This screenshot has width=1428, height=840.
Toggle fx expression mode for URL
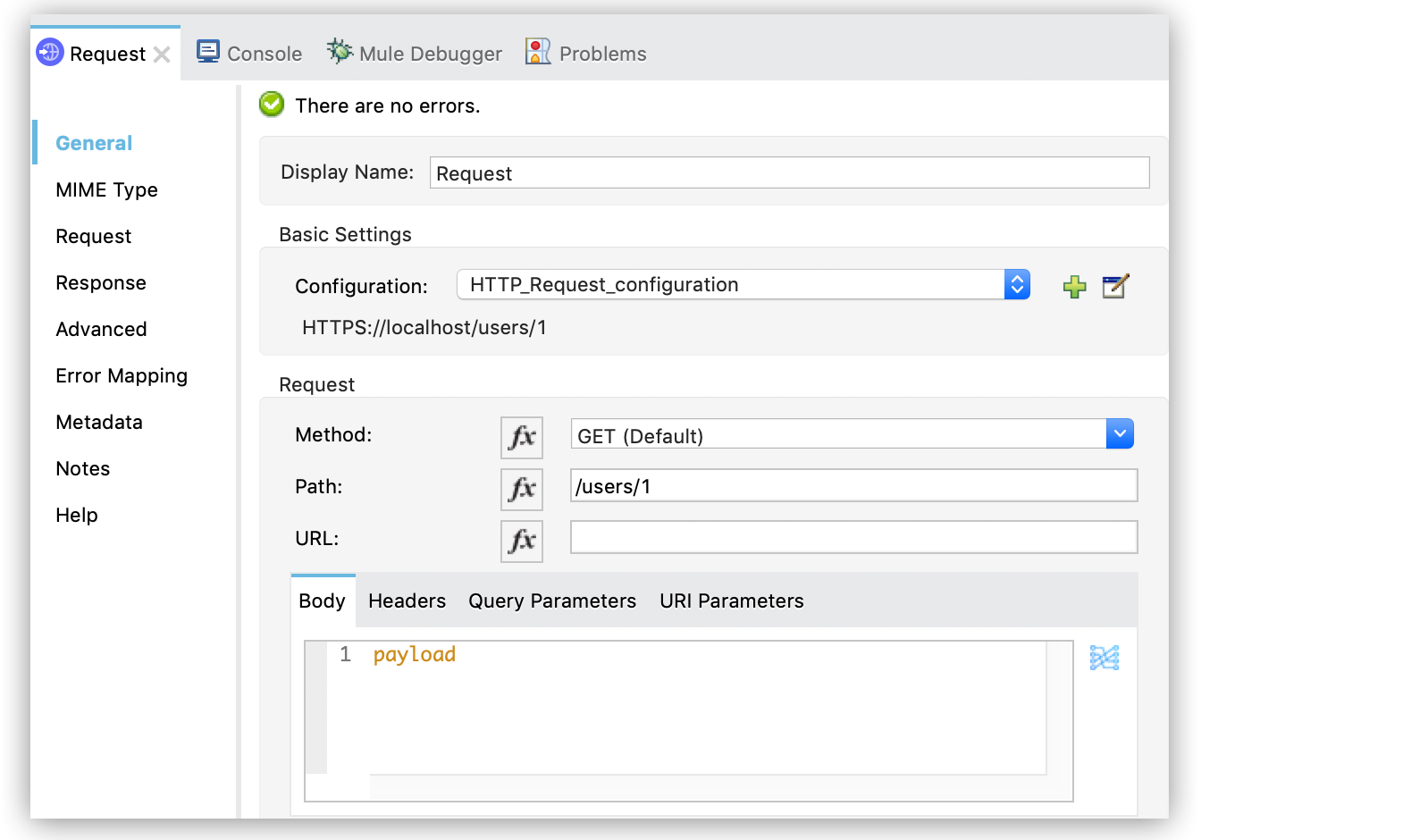522,541
